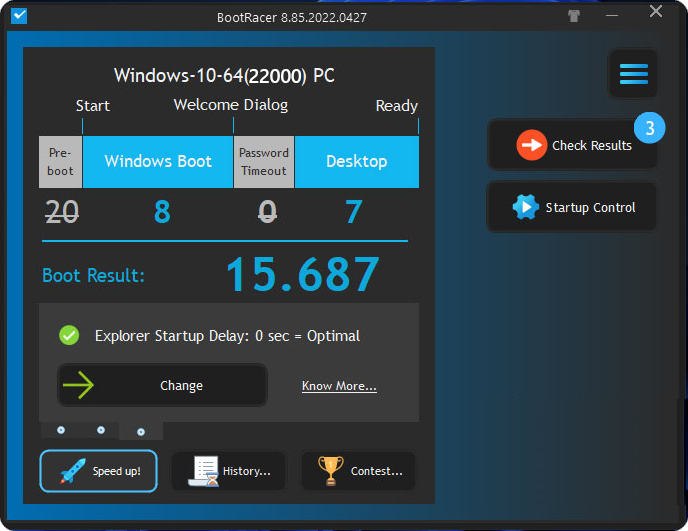
Task: Click the Desktop time value 7
Action: point(354,212)
